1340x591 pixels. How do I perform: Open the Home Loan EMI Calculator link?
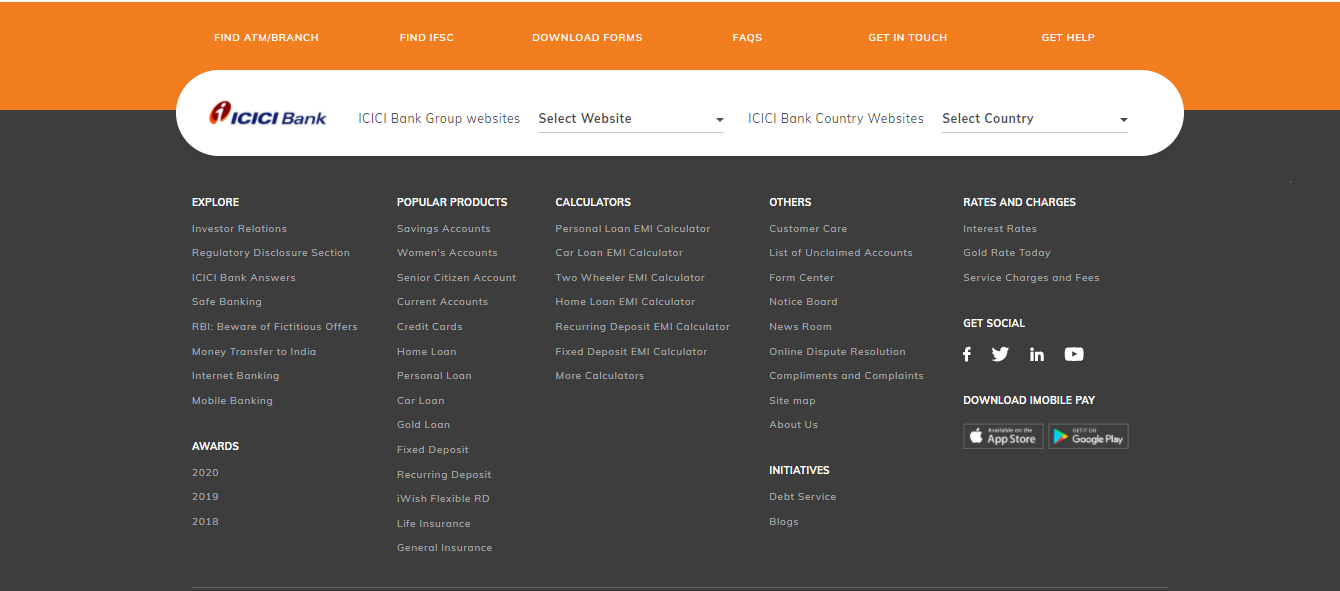pos(625,302)
